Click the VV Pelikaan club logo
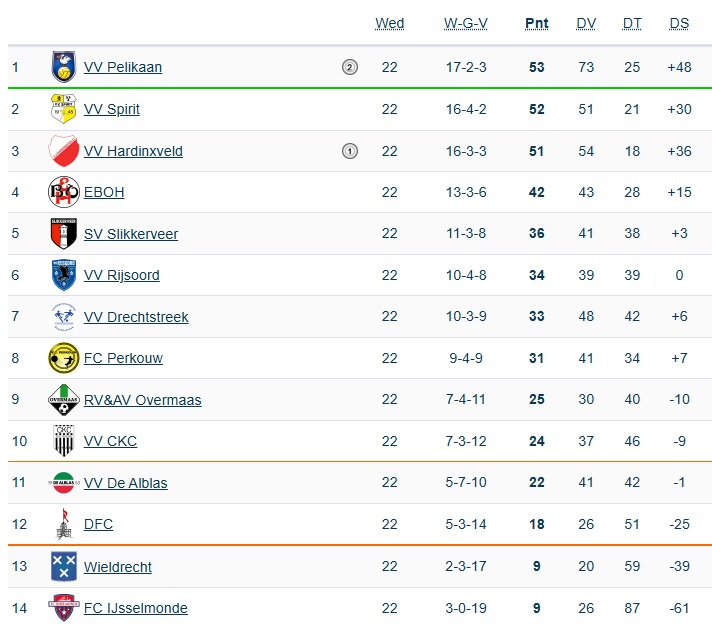 click(x=64, y=68)
